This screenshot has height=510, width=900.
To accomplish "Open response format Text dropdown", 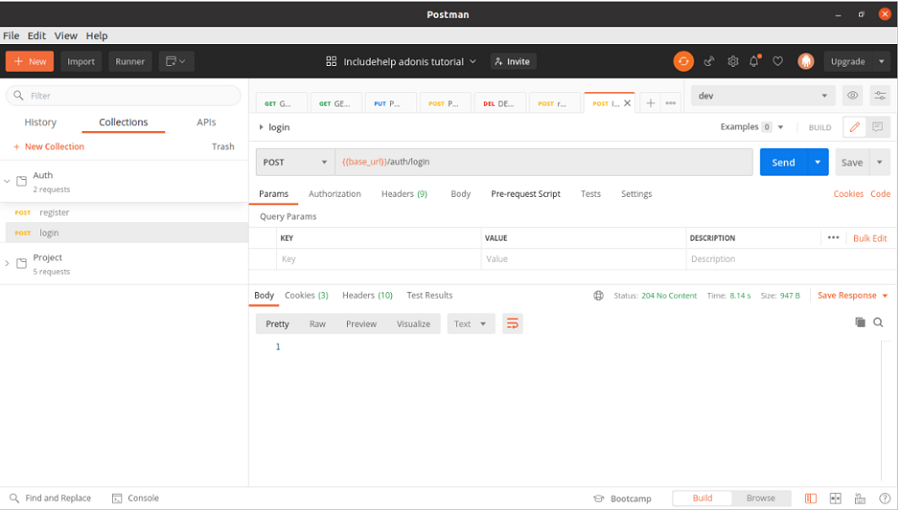I will tap(471, 324).
